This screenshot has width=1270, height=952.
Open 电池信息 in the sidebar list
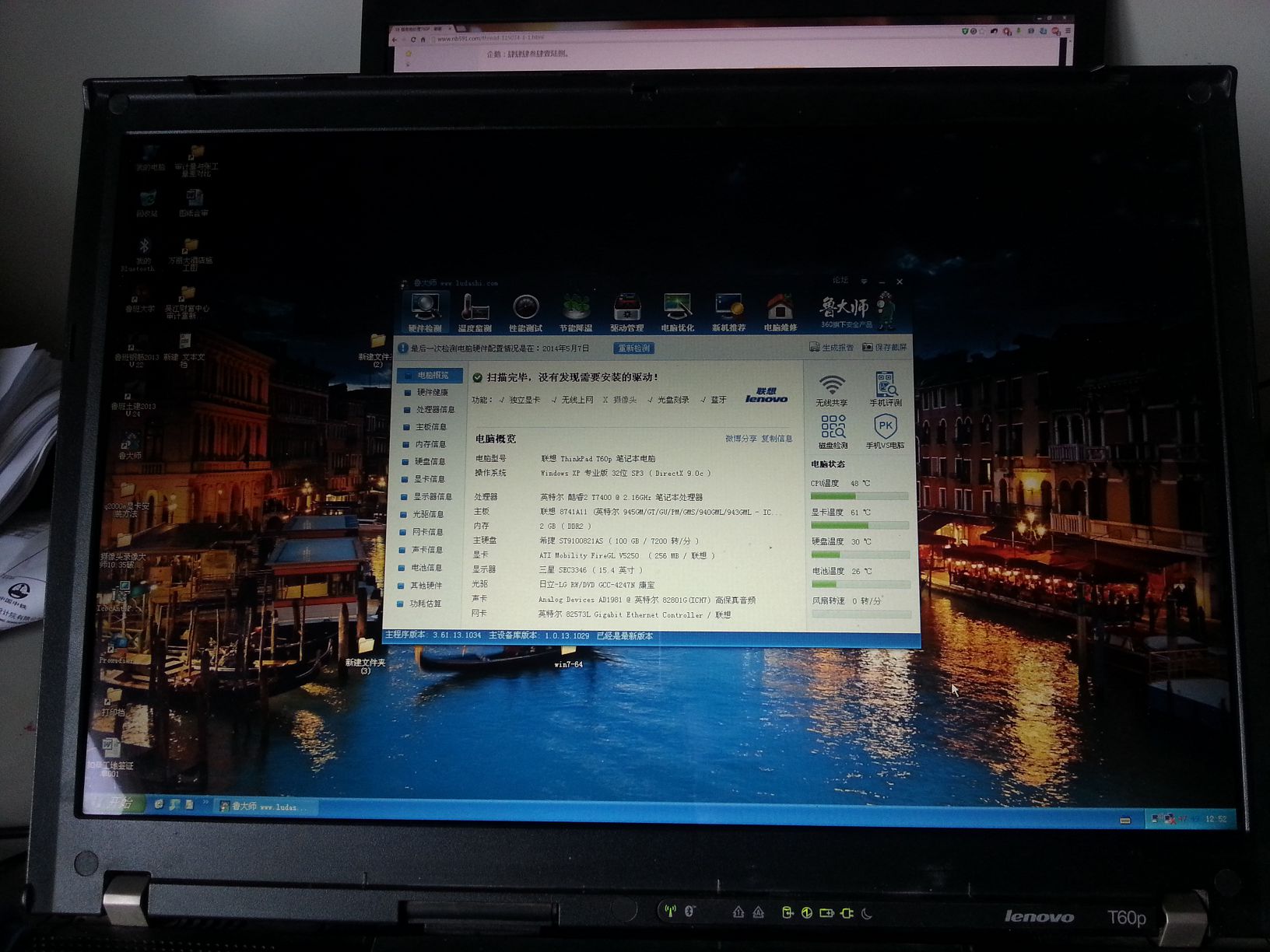pyautogui.click(x=426, y=568)
